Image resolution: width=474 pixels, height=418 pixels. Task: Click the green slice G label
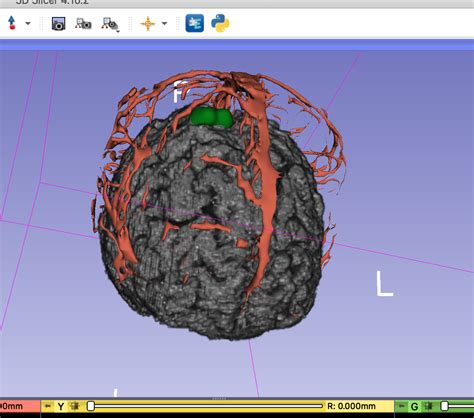pos(414,407)
